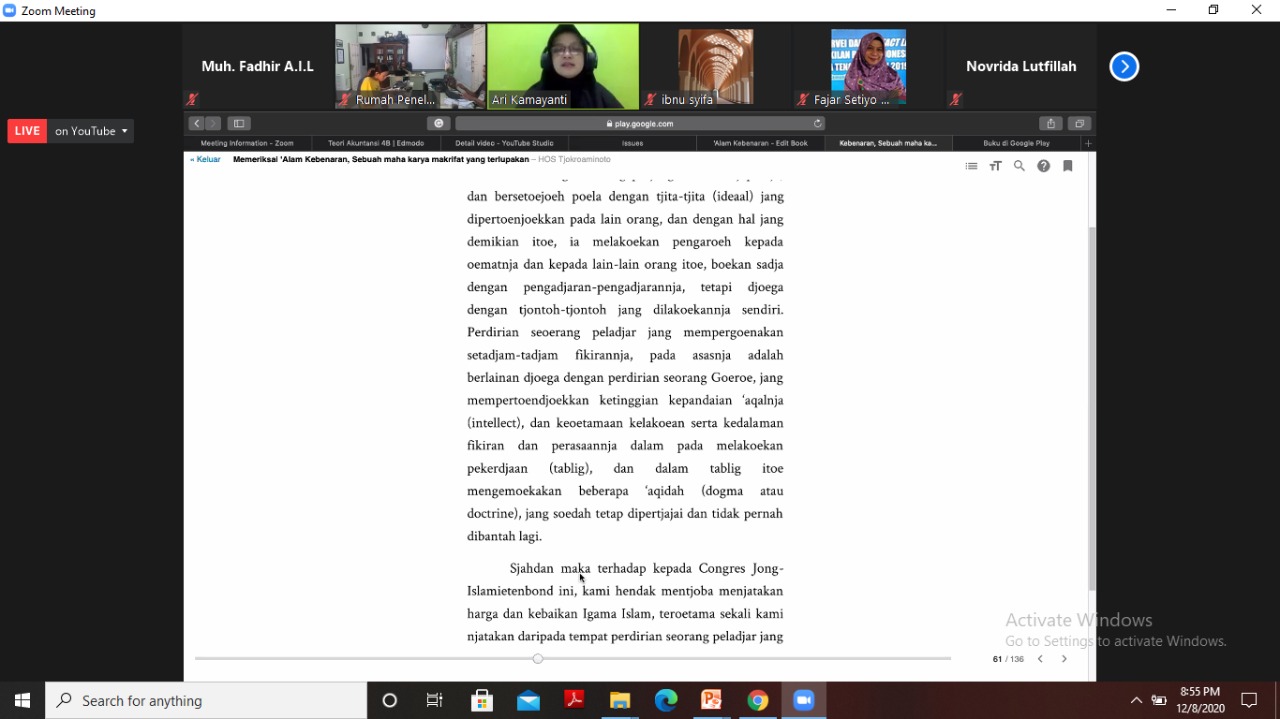Open the new browser tab plus button
The height and width of the screenshot is (719, 1280).
click(1089, 143)
